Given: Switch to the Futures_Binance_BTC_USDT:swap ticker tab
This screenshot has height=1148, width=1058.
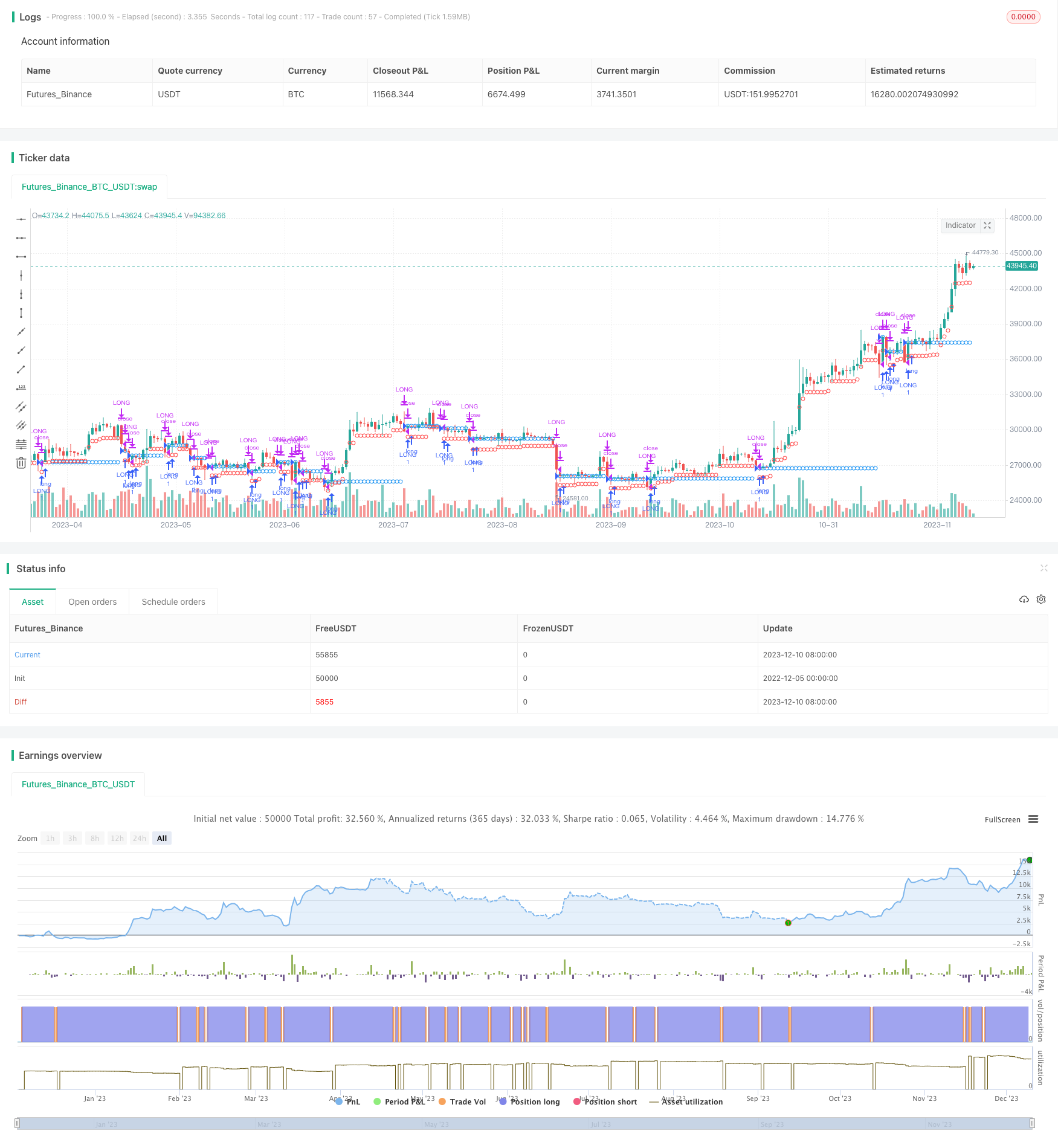Looking at the screenshot, I should pos(89,187).
